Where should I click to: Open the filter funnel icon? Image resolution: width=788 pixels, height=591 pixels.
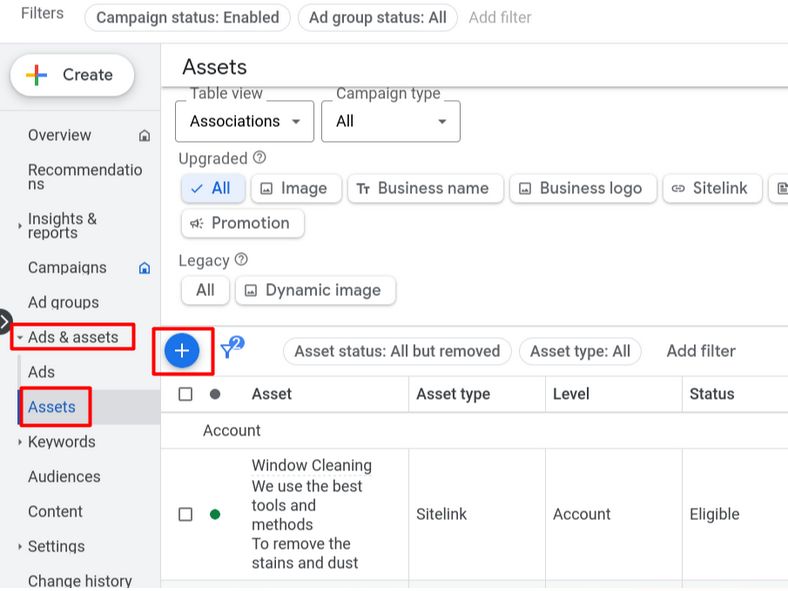point(230,349)
